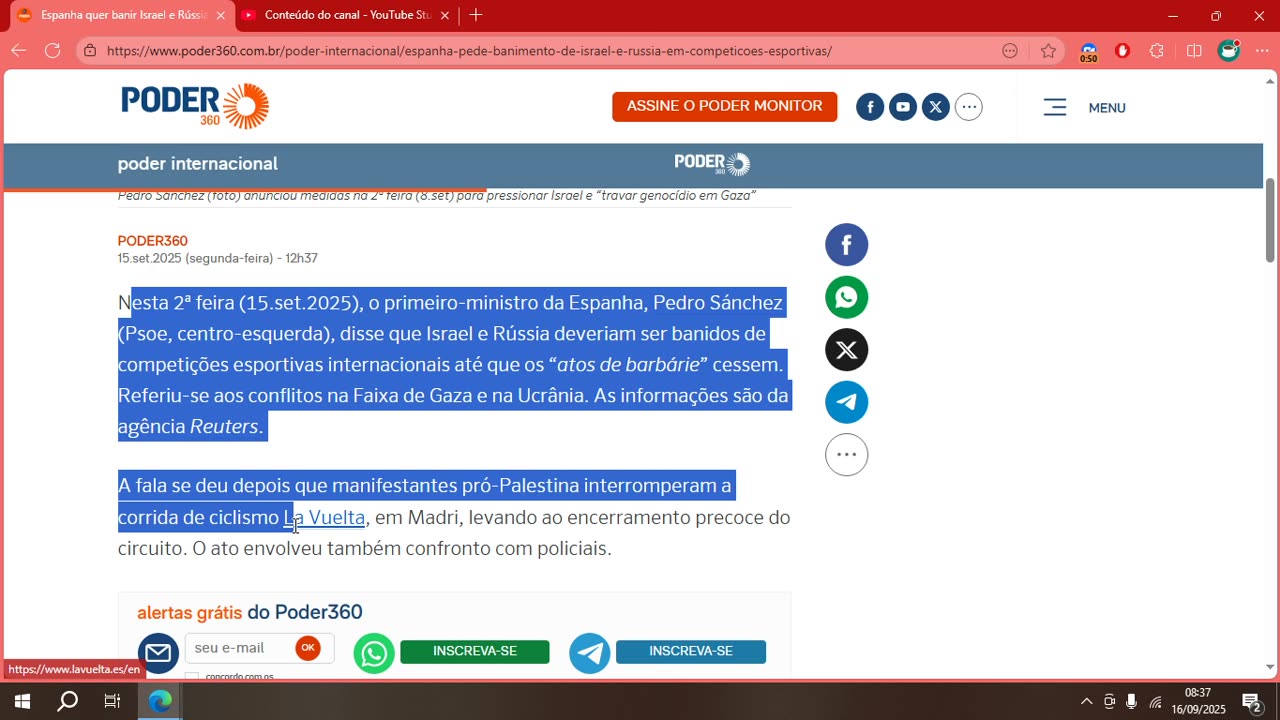Image resolution: width=1280 pixels, height=720 pixels.
Task: Open Task View in taskbar
Action: [112, 701]
